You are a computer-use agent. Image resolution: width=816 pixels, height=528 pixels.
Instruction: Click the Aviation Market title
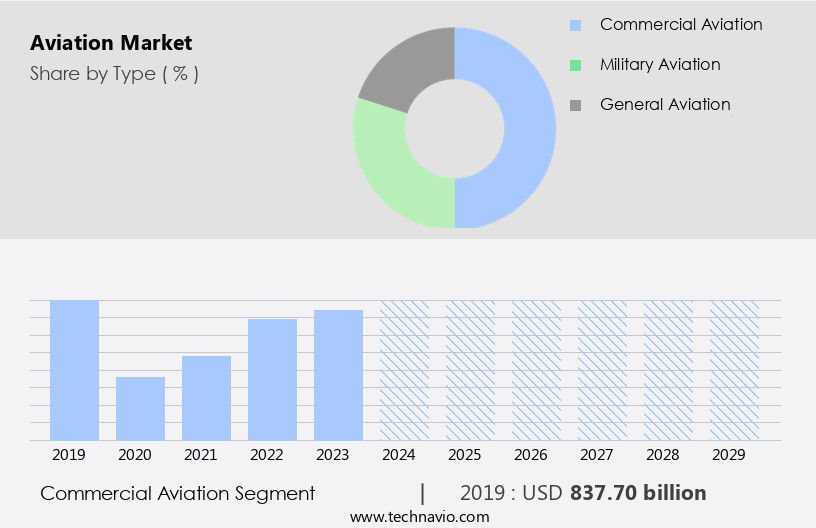[111, 43]
